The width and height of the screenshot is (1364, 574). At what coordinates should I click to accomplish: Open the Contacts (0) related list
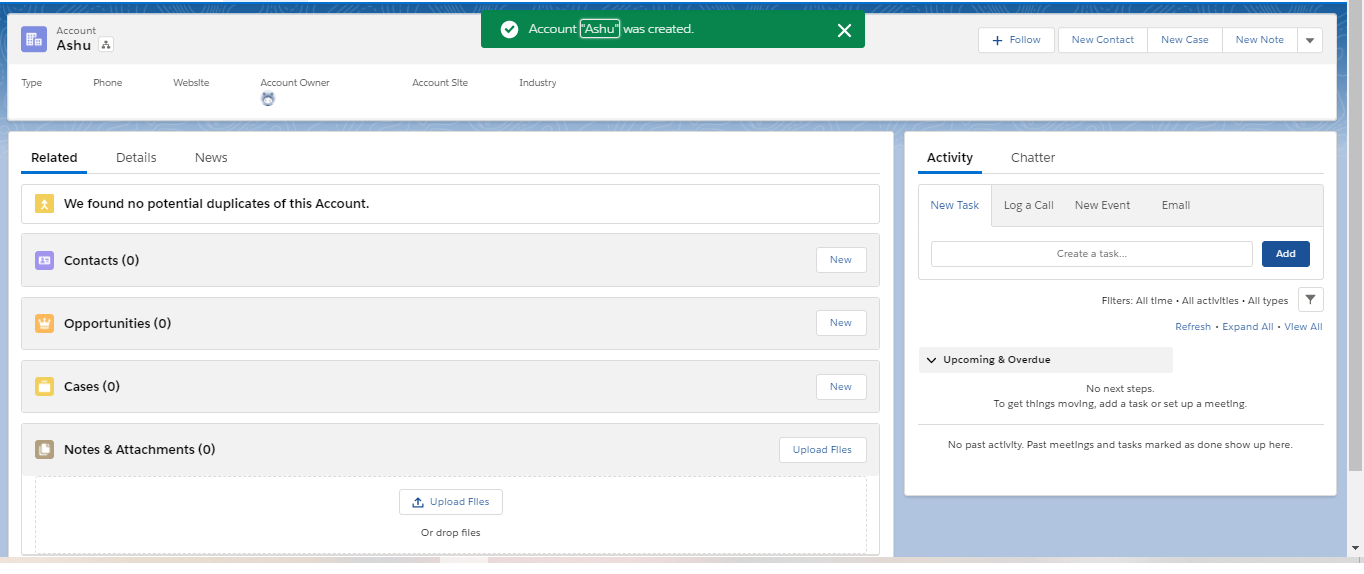101,261
